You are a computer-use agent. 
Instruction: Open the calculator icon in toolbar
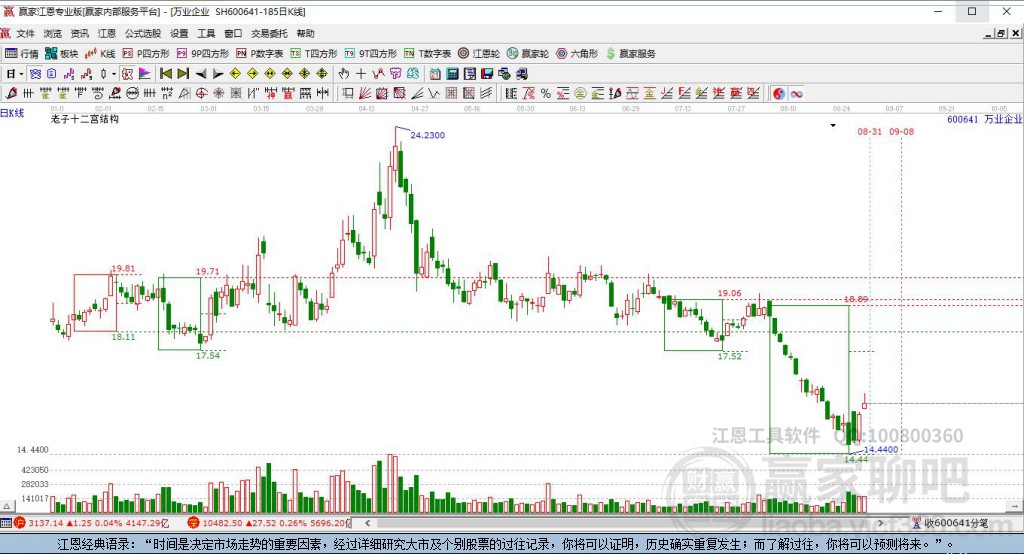(453, 74)
